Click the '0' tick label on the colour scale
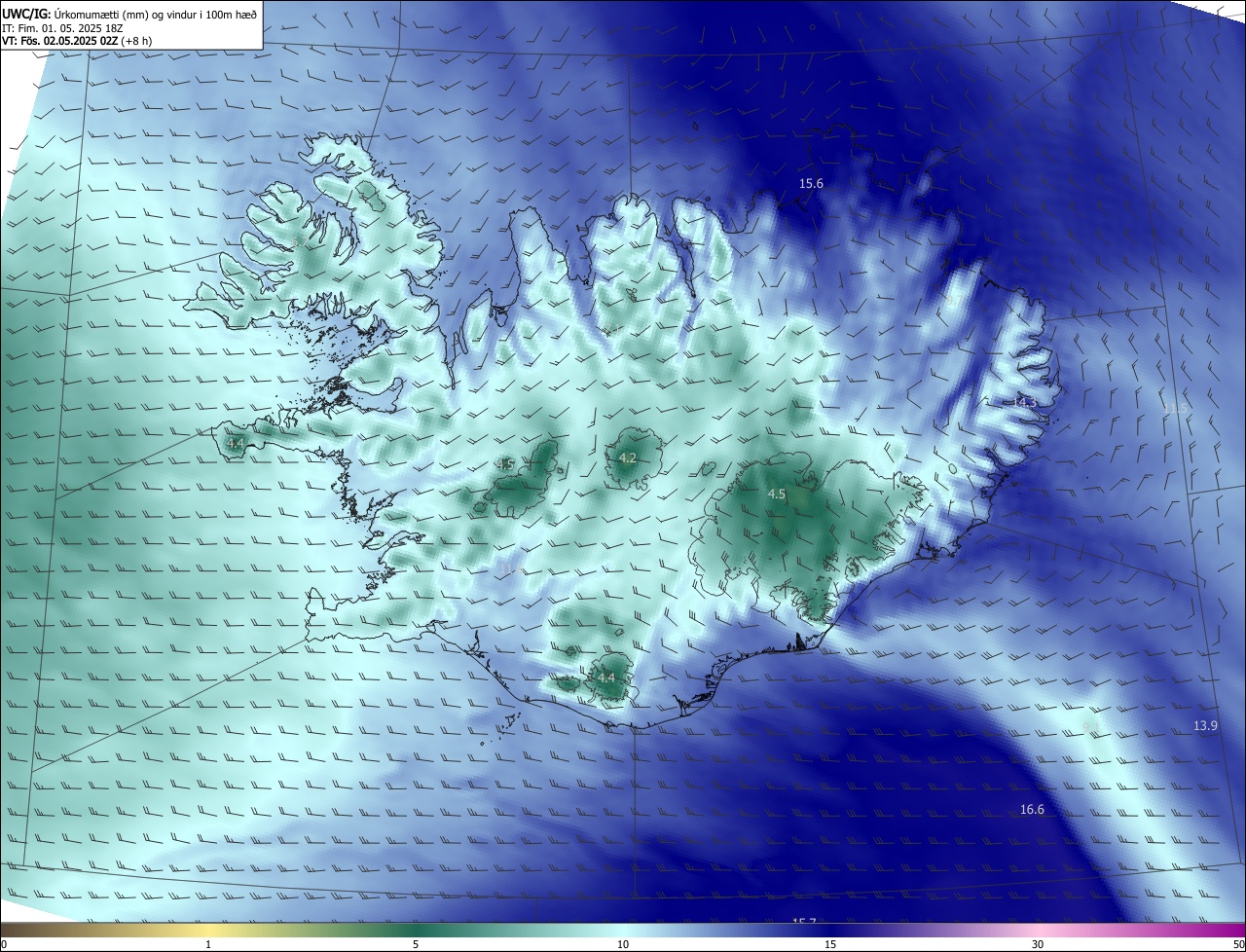This screenshot has height=952, width=1246. (x=4, y=944)
